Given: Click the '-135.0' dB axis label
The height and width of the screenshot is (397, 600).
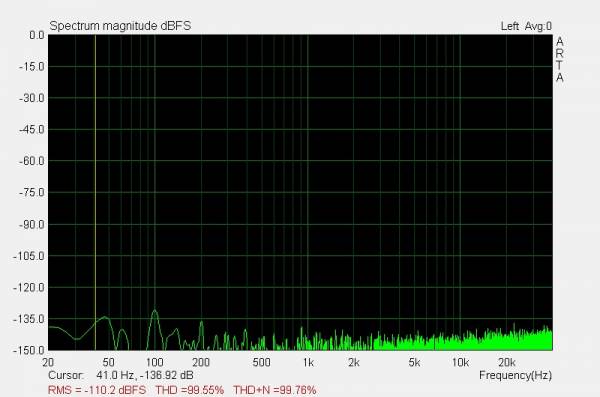Looking at the screenshot, I should pyautogui.click(x=29, y=319).
